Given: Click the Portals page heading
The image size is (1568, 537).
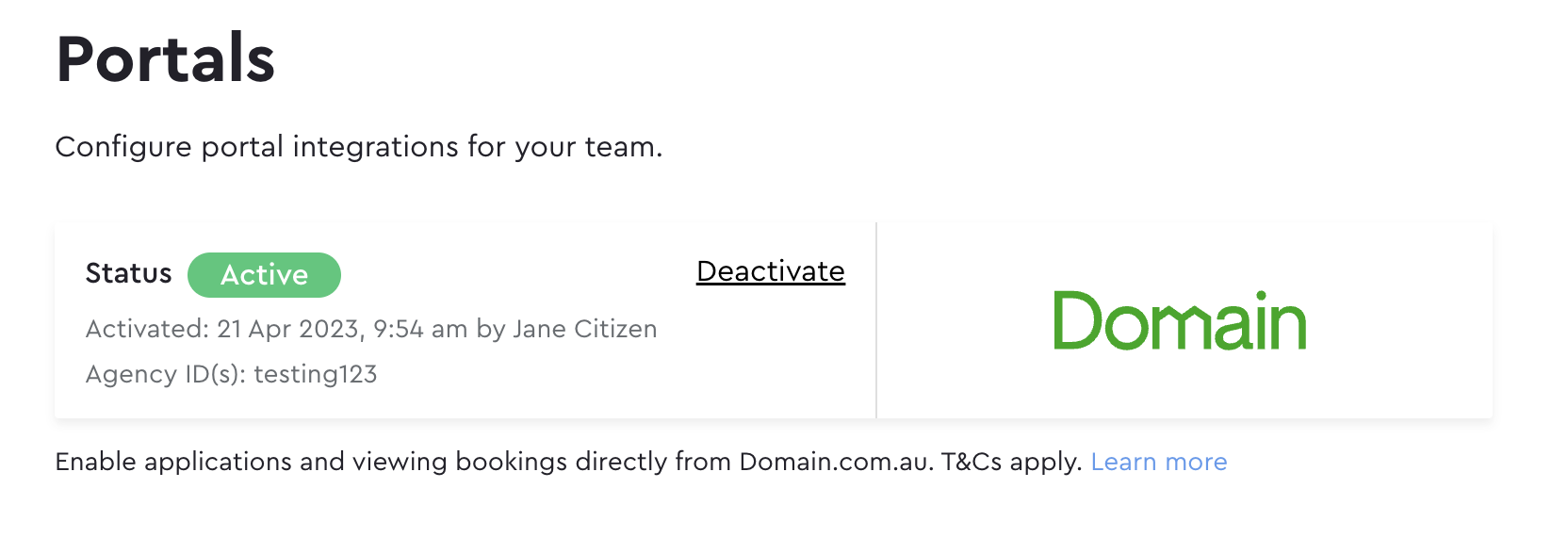Looking at the screenshot, I should [x=165, y=59].
